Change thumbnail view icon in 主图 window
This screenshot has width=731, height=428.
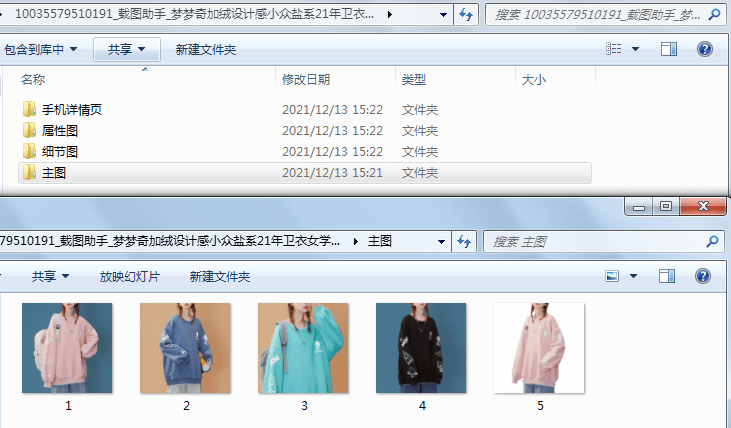[x=613, y=276]
